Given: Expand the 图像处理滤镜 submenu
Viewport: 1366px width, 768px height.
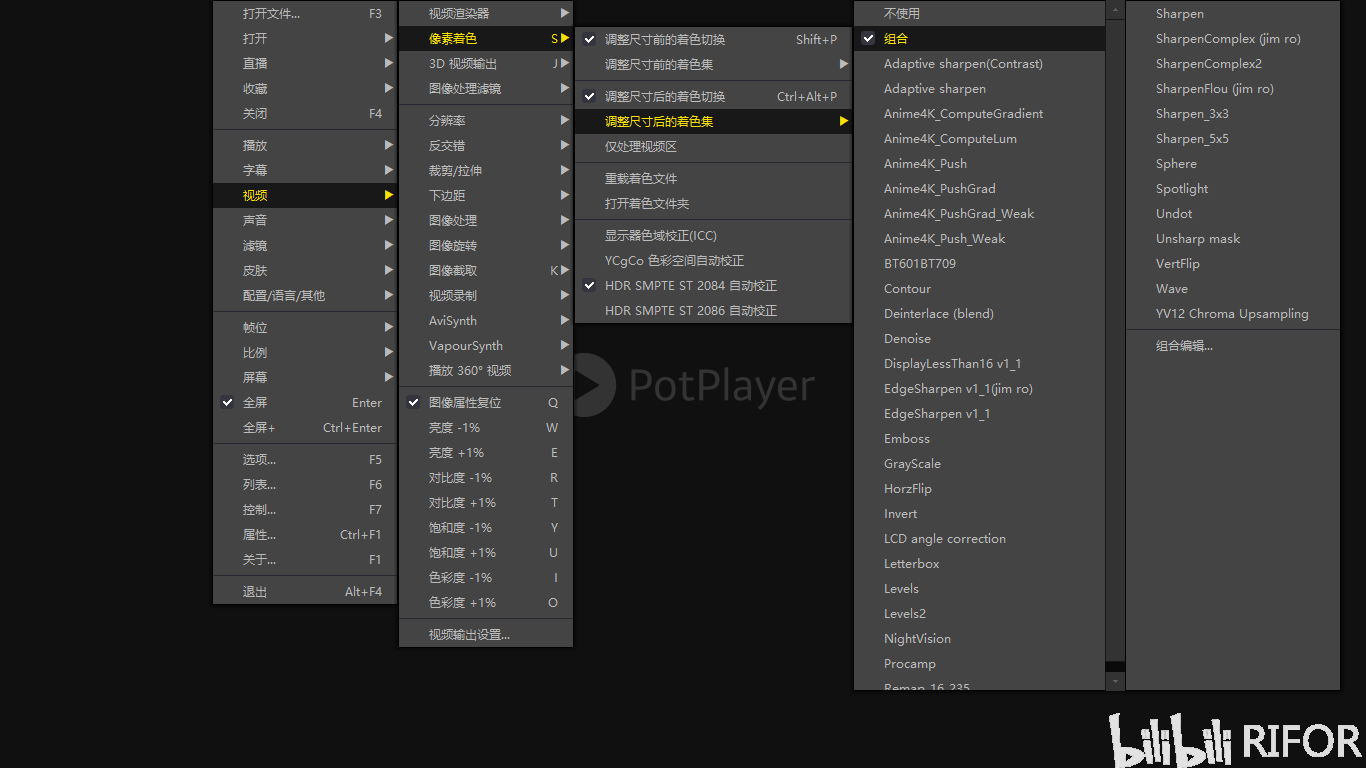Looking at the screenshot, I should coord(486,88).
